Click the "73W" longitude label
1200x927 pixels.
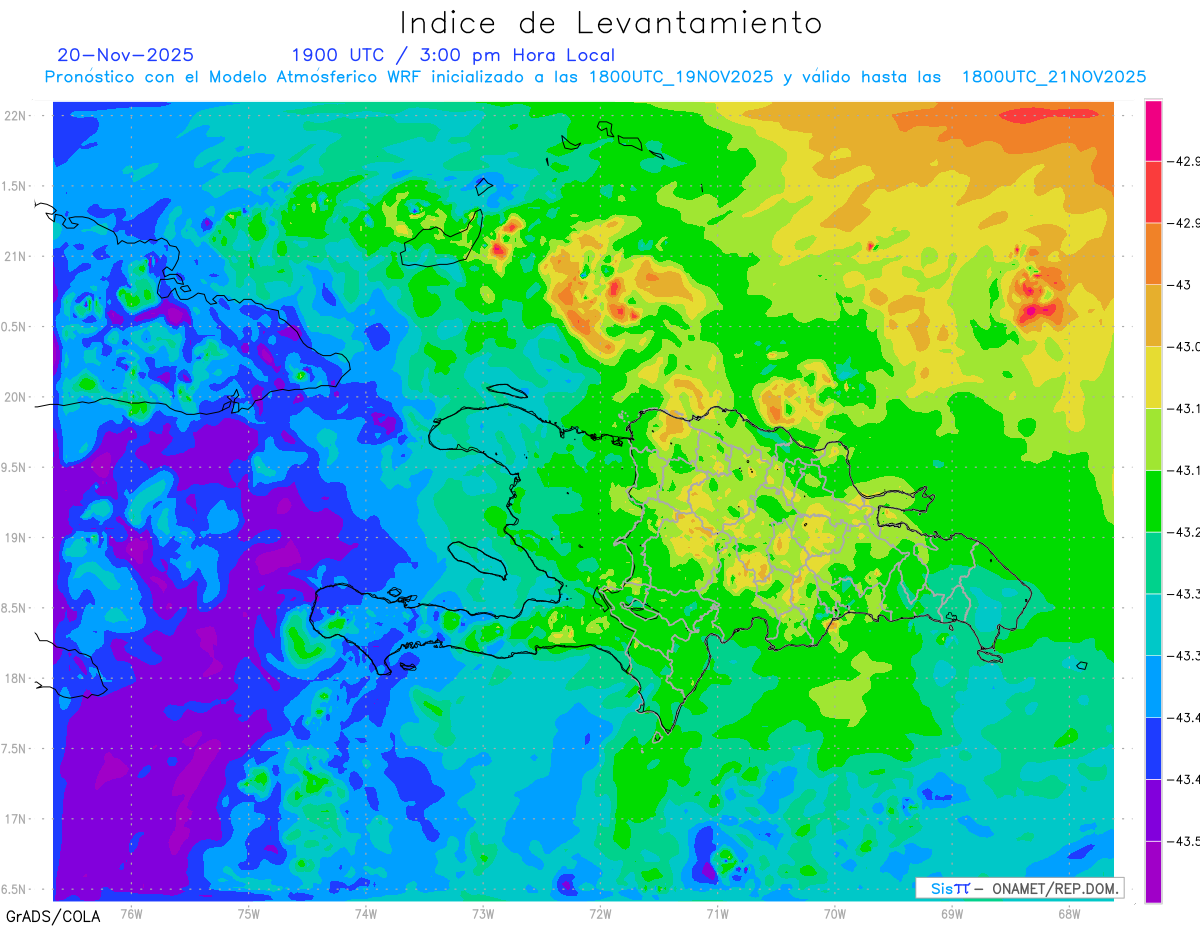[x=483, y=913]
